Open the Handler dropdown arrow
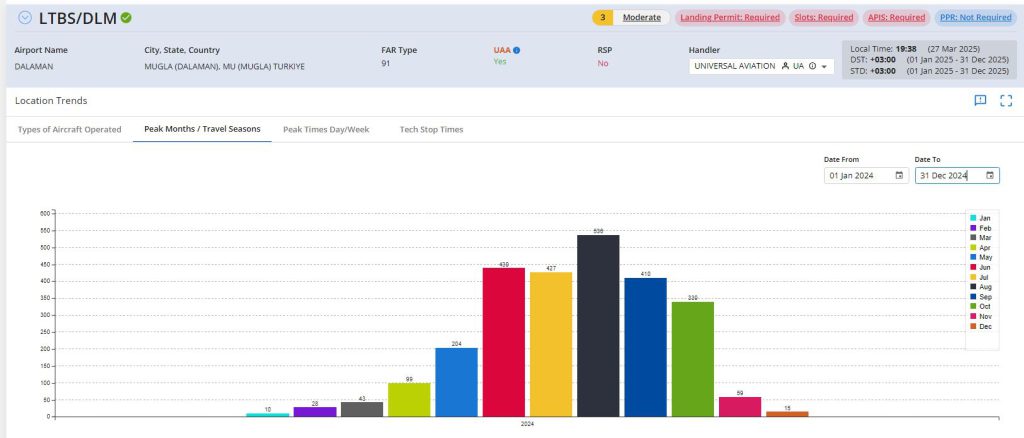The image size is (1024, 438). coord(824,67)
